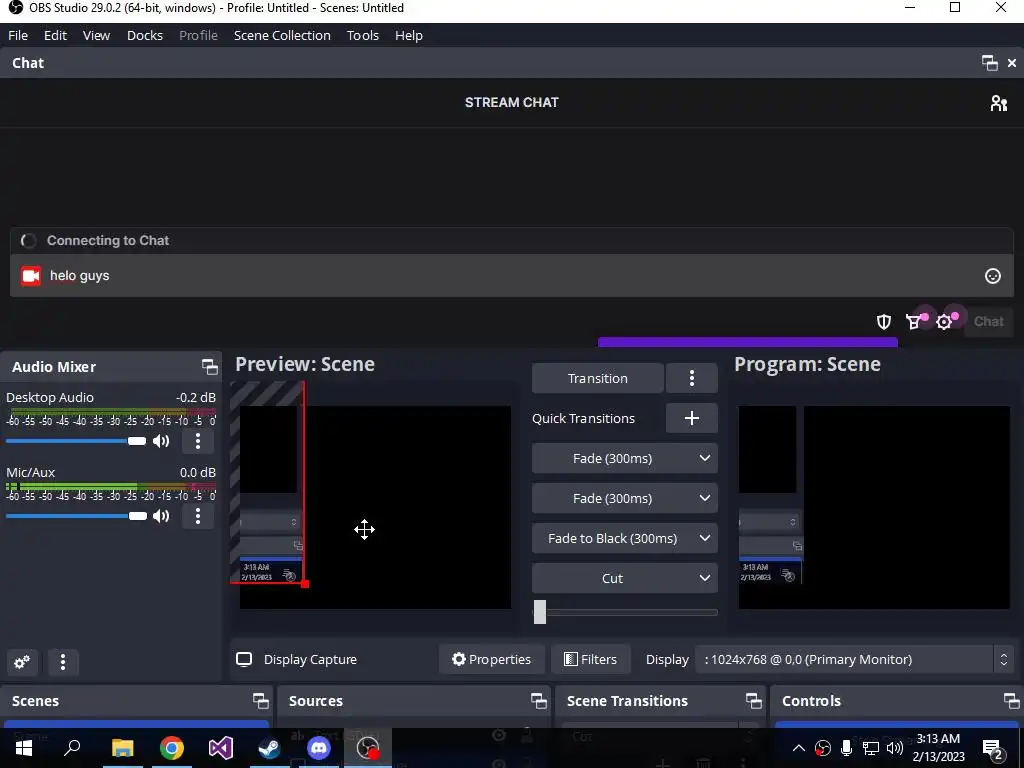
Task: Open chat settings gear icon
Action: [x=944, y=321]
